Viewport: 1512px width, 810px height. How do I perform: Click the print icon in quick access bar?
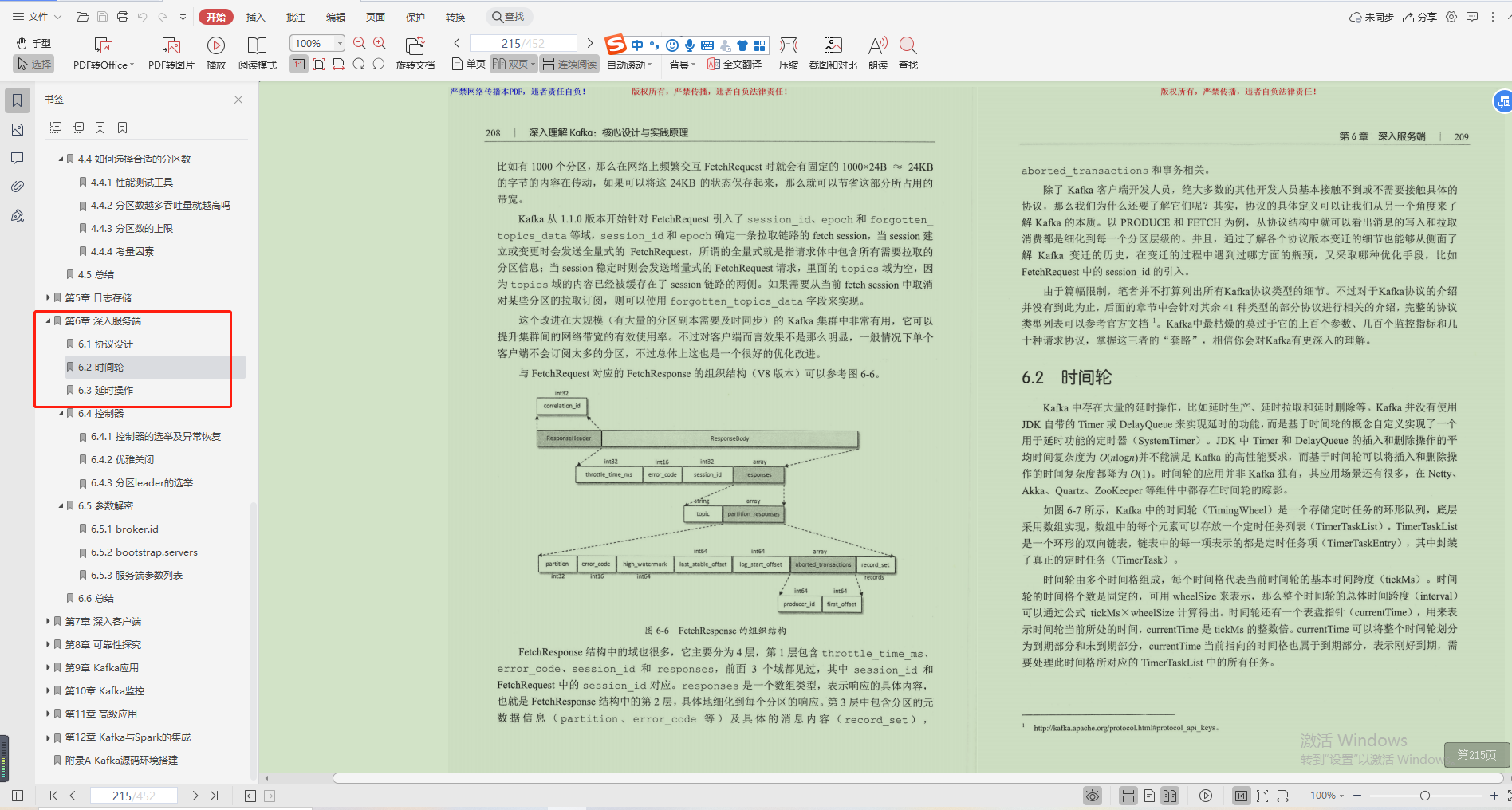click(x=122, y=17)
